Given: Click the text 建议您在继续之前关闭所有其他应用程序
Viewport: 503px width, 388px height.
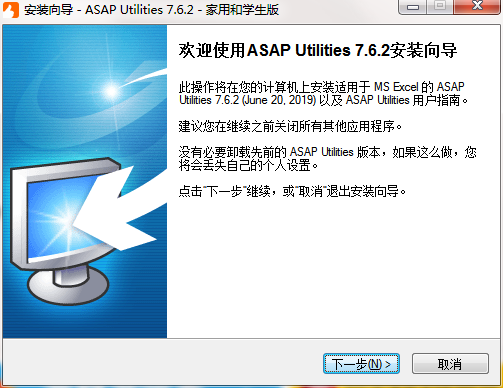Looking at the screenshot, I should (290, 126).
